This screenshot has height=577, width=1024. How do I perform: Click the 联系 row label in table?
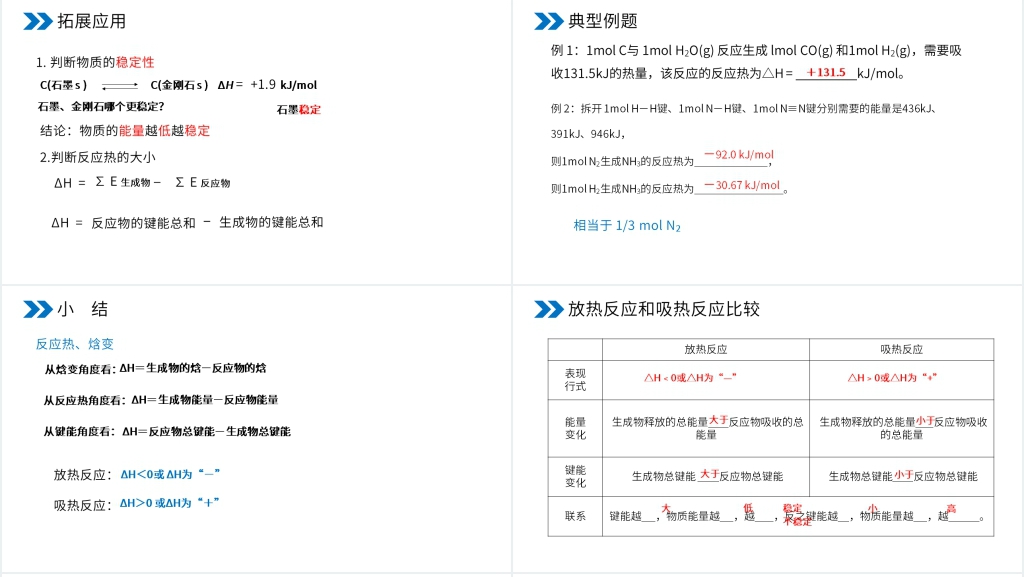pyautogui.click(x=575, y=516)
